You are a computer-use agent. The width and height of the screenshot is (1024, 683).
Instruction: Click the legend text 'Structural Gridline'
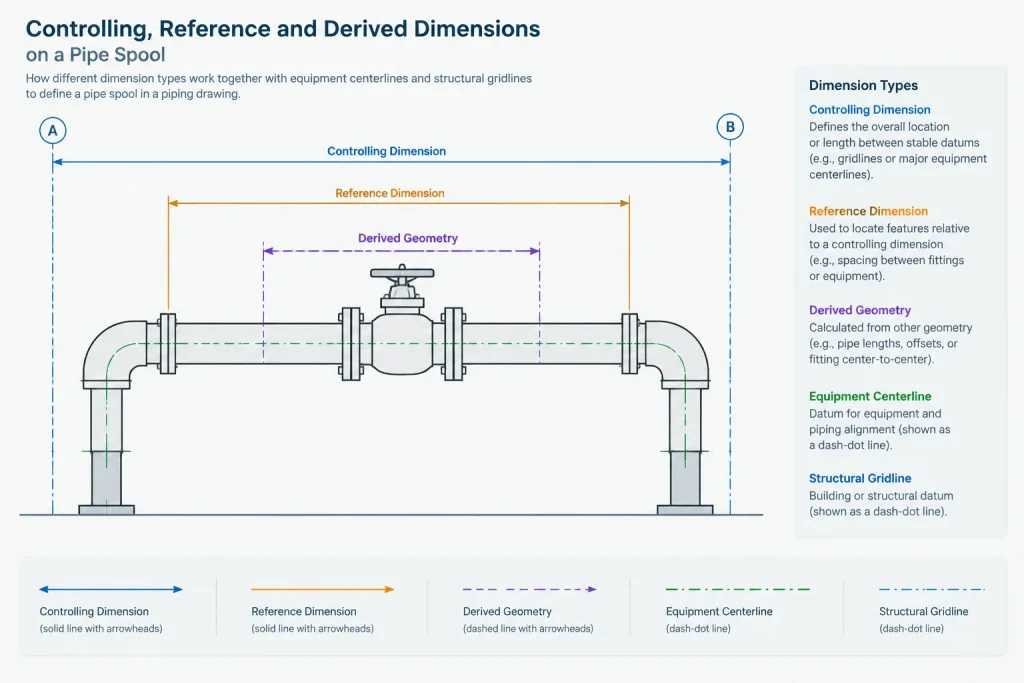[923, 611]
